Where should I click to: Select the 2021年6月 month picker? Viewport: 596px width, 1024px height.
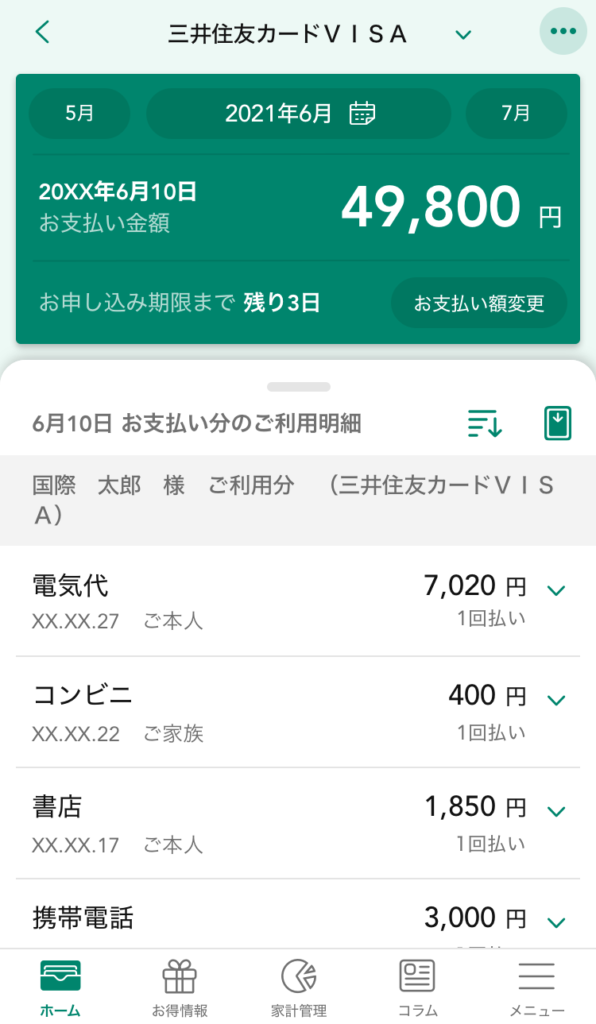(x=298, y=113)
